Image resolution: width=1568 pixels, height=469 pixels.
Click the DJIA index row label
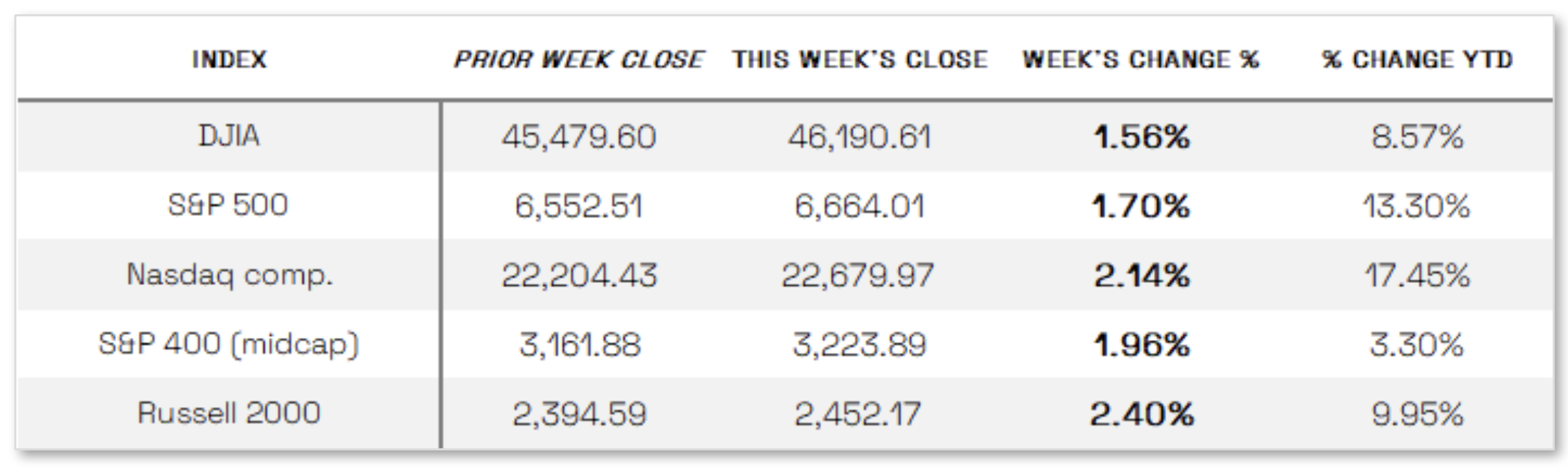click(x=229, y=135)
